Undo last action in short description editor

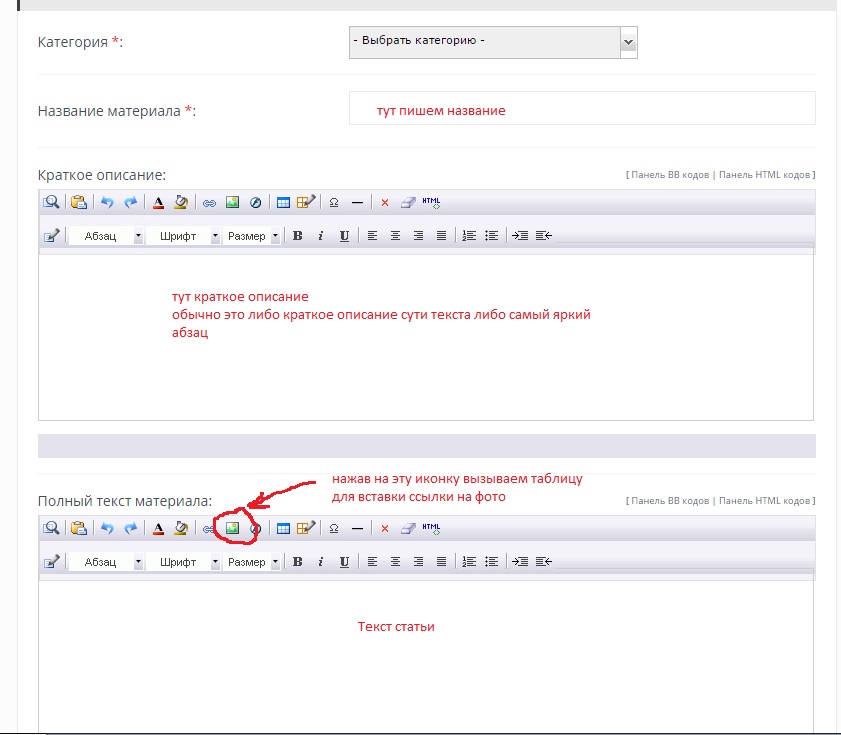(107, 202)
